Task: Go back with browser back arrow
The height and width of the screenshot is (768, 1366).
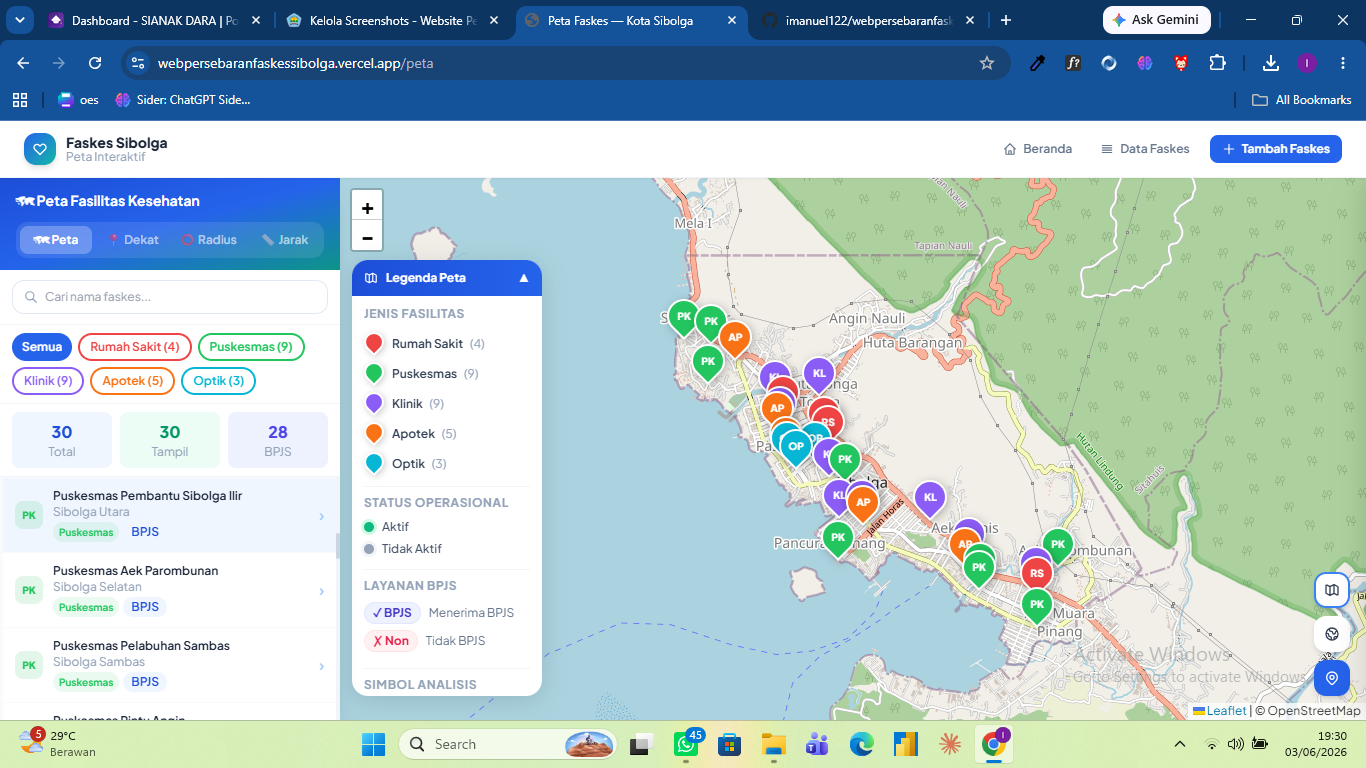Action: coord(23,63)
